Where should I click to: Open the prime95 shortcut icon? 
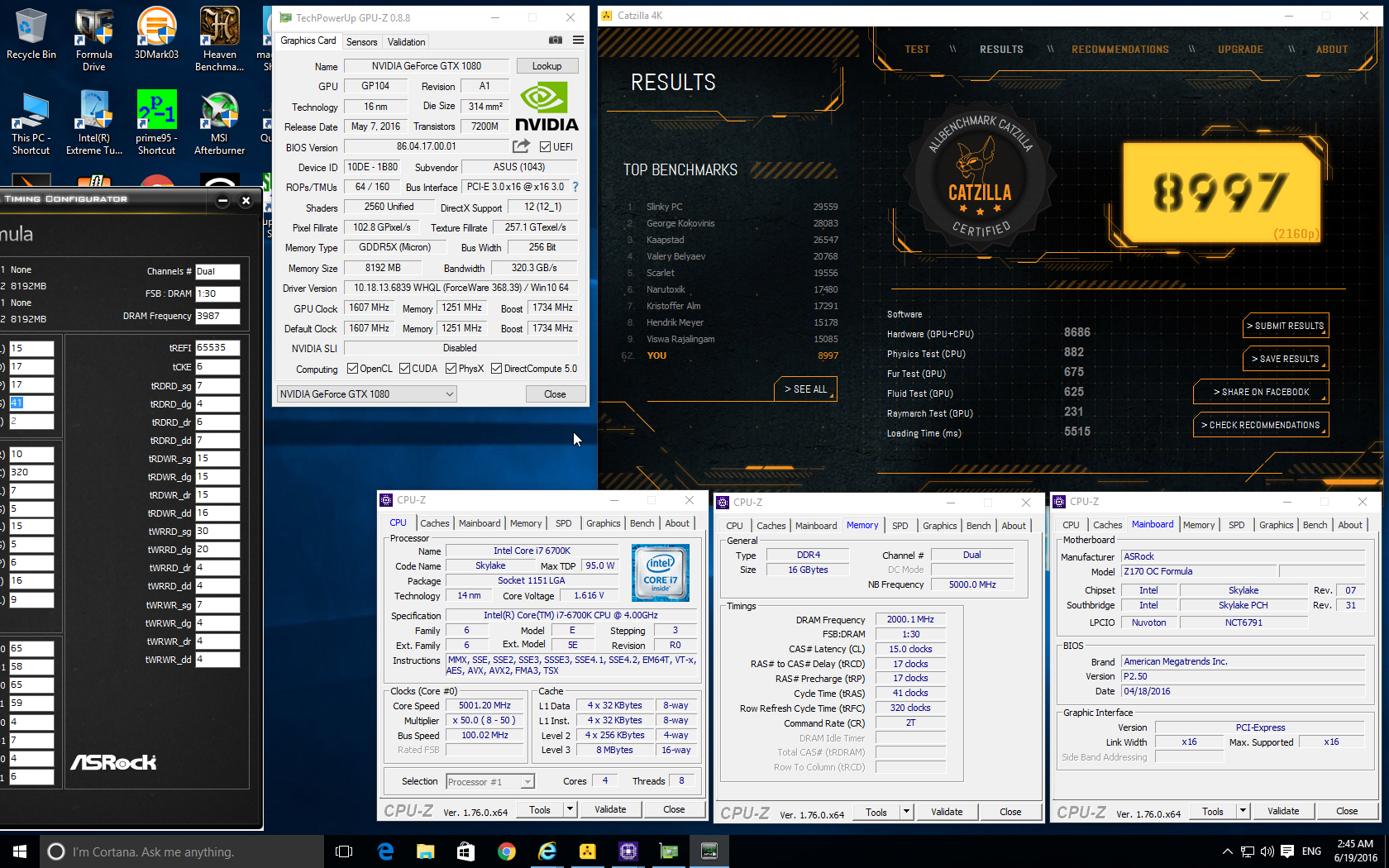tap(156, 122)
